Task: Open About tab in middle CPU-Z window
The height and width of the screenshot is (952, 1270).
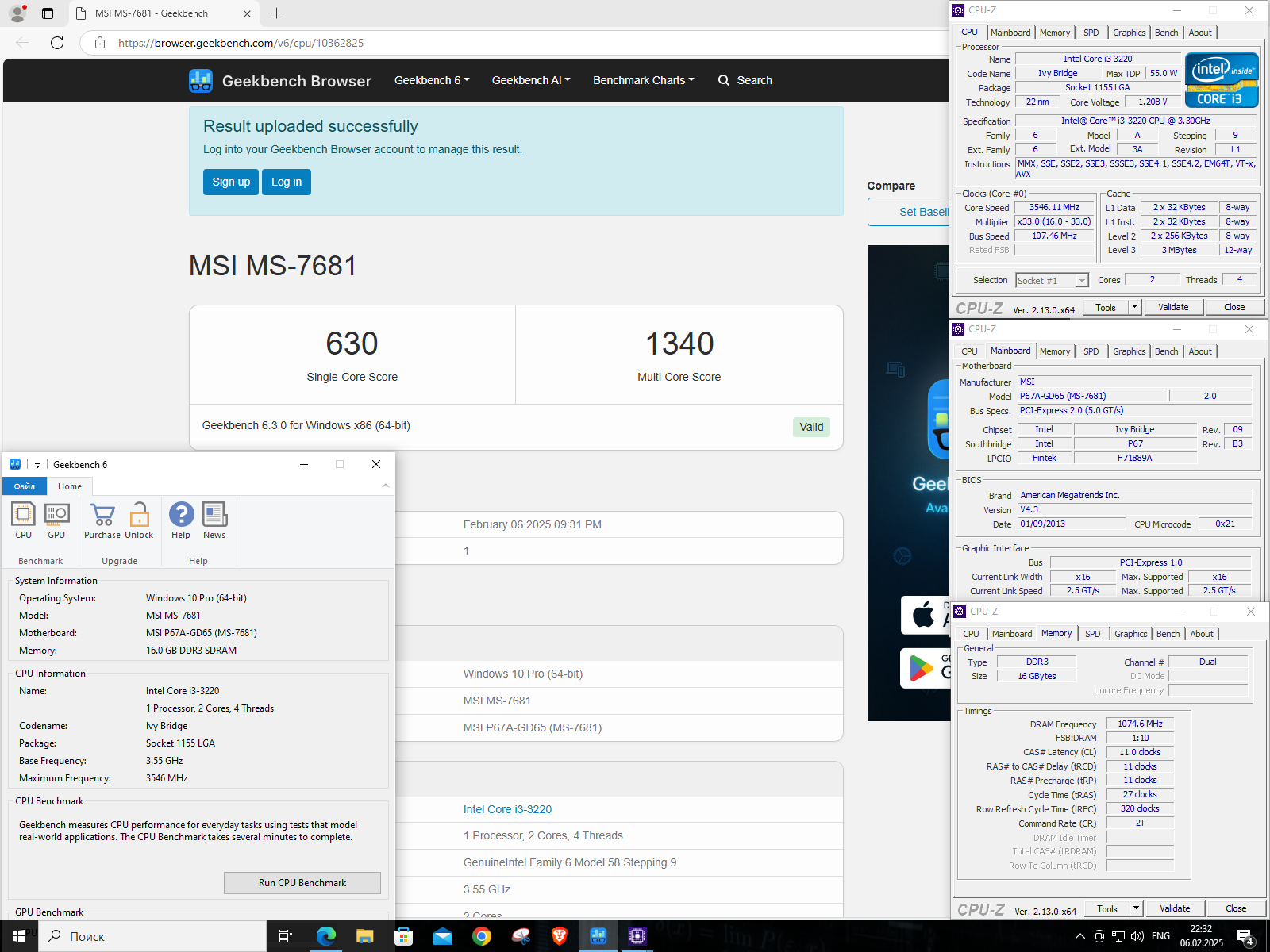Action: [x=1200, y=351]
